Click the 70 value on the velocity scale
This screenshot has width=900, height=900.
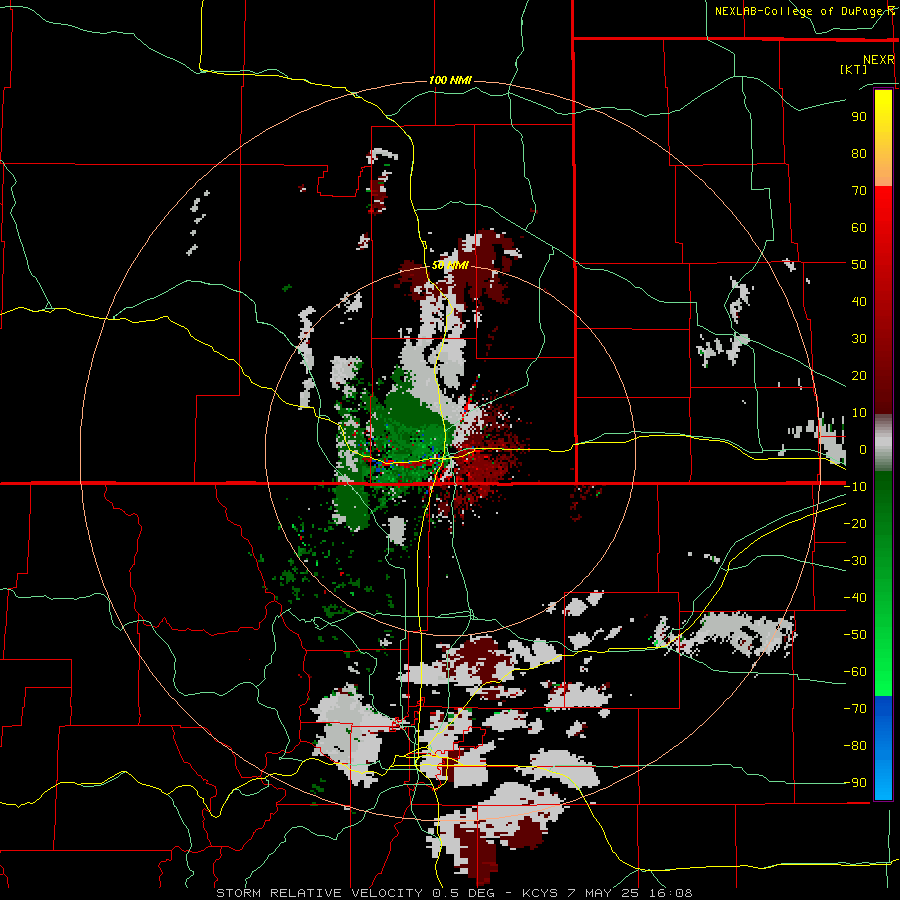tap(859, 191)
